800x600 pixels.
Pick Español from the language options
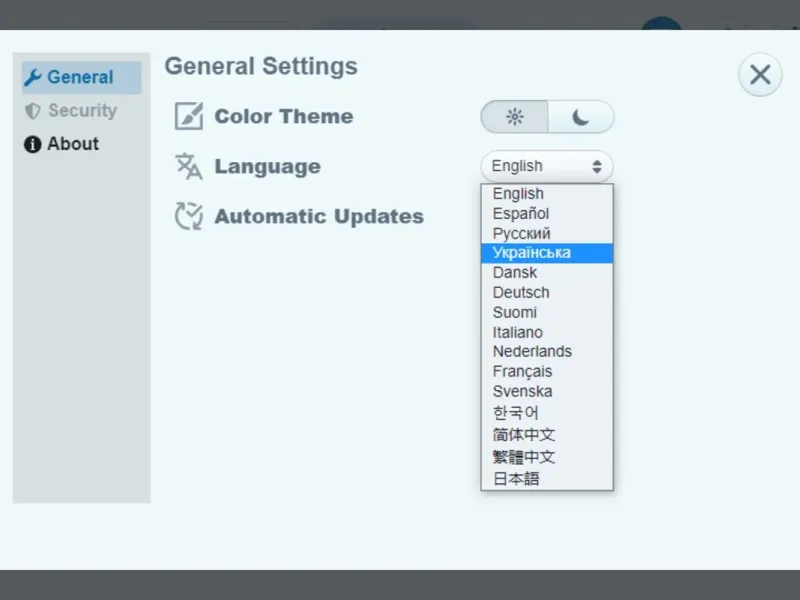[x=521, y=213]
